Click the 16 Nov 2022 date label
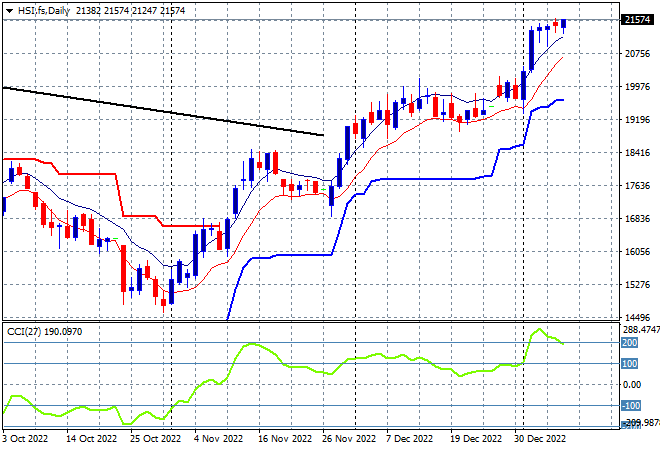The image size is (660, 450). tap(285, 439)
